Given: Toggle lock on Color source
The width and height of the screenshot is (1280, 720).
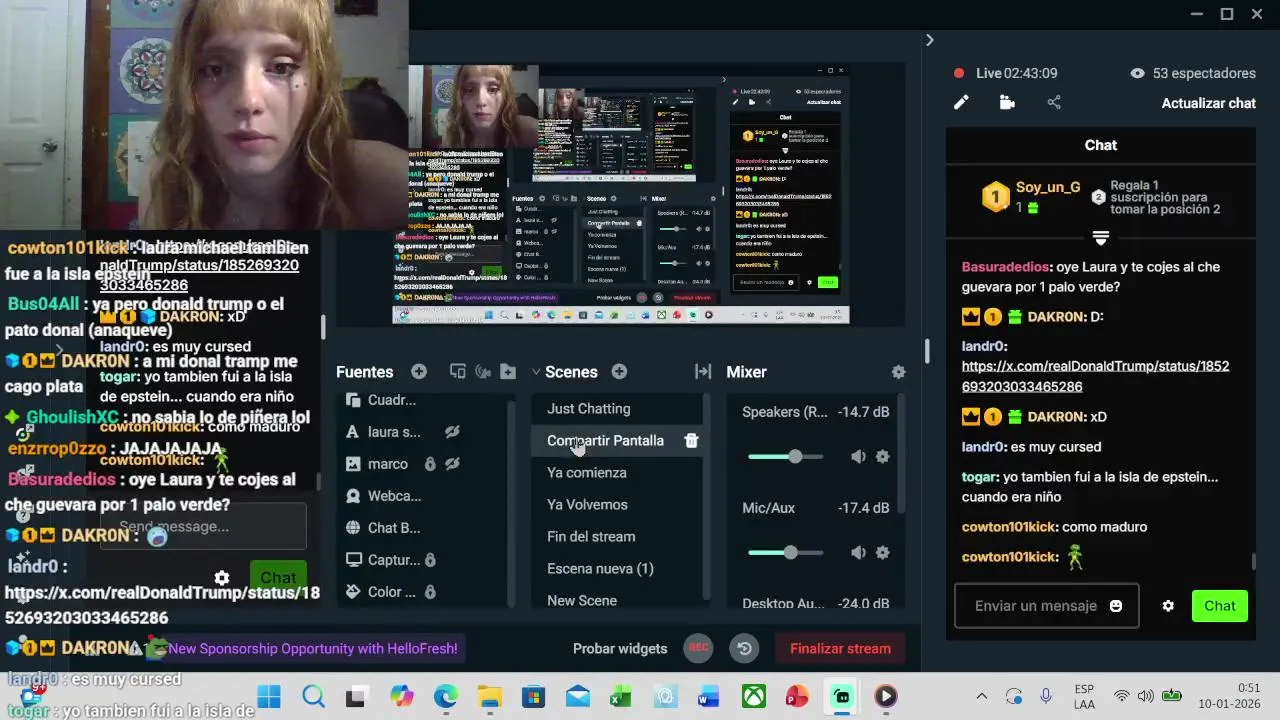Looking at the screenshot, I should point(430,592).
